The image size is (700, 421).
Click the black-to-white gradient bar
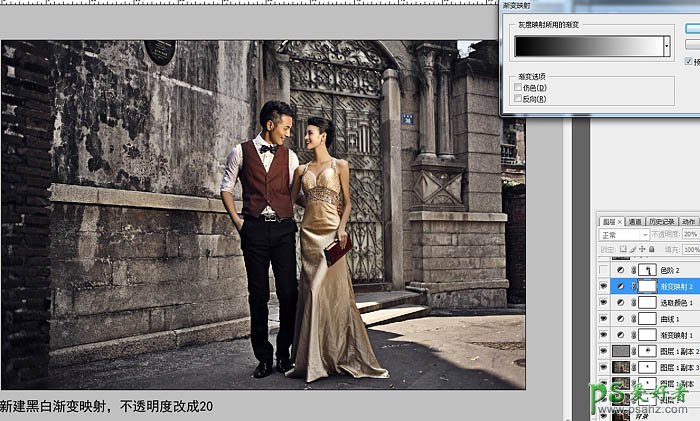588,46
